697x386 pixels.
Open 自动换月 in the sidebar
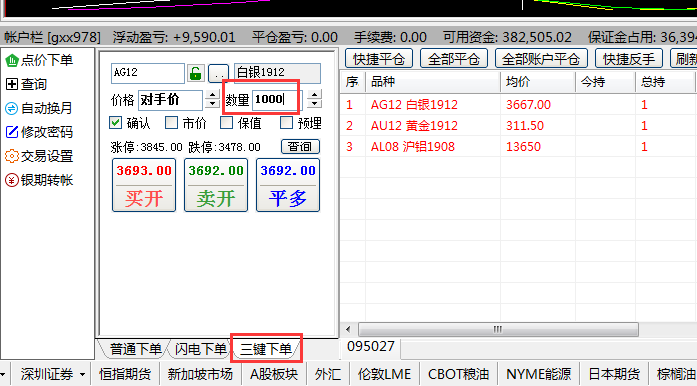pos(39,108)
